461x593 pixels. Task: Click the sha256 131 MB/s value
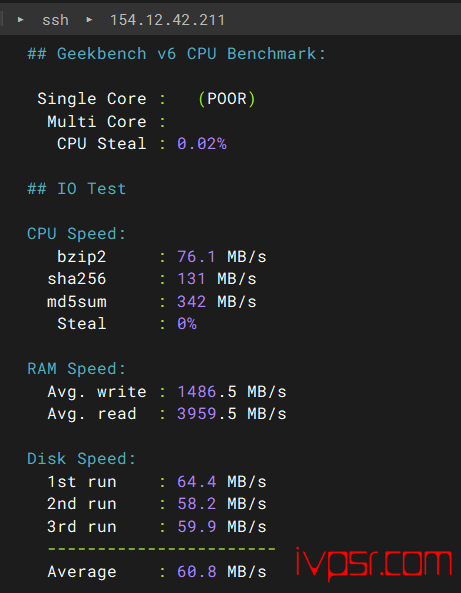tap(217, 279)
